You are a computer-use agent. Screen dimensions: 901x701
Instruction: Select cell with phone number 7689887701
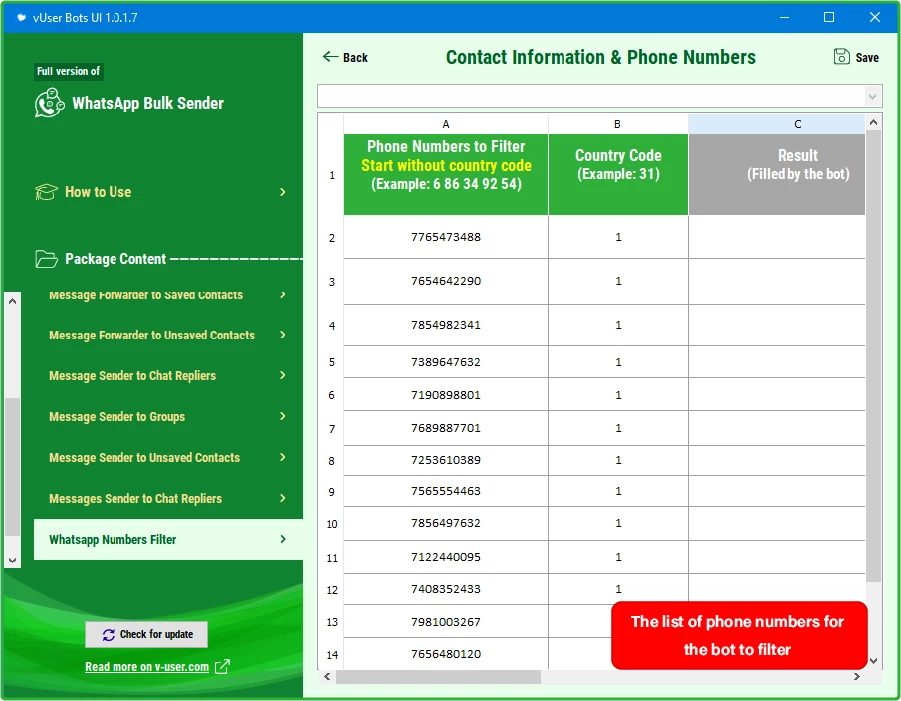point(446,428)
